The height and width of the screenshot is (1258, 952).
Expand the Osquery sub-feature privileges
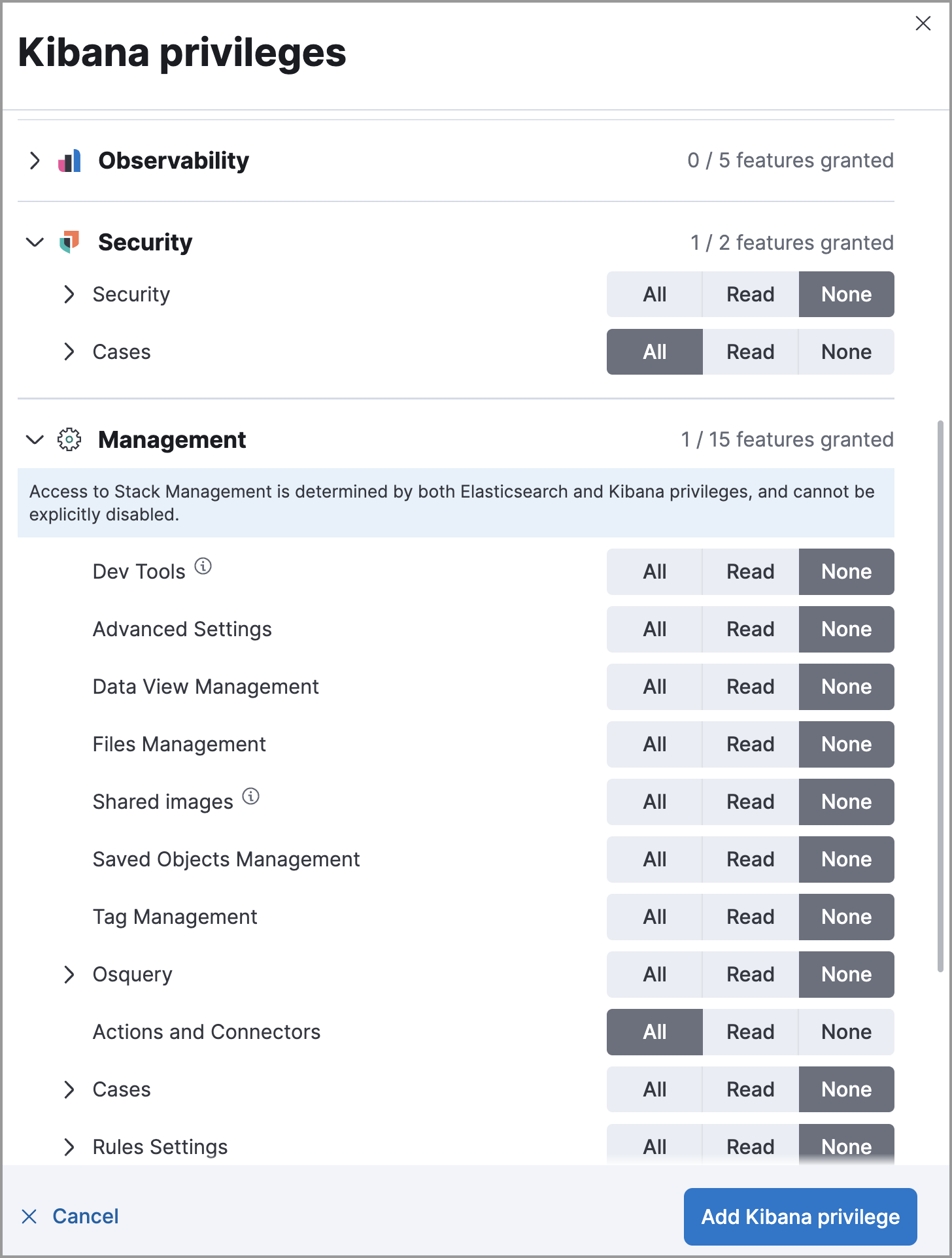click(69, 974)
